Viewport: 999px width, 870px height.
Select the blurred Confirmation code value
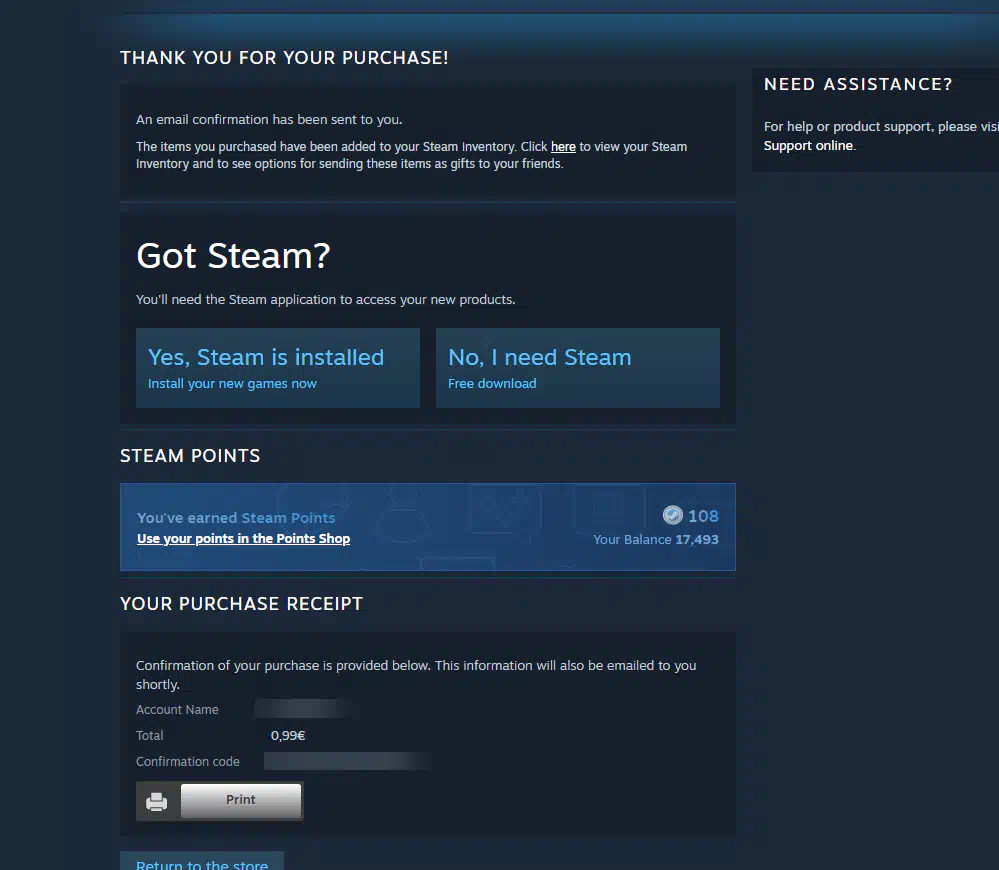coord(348,761)
